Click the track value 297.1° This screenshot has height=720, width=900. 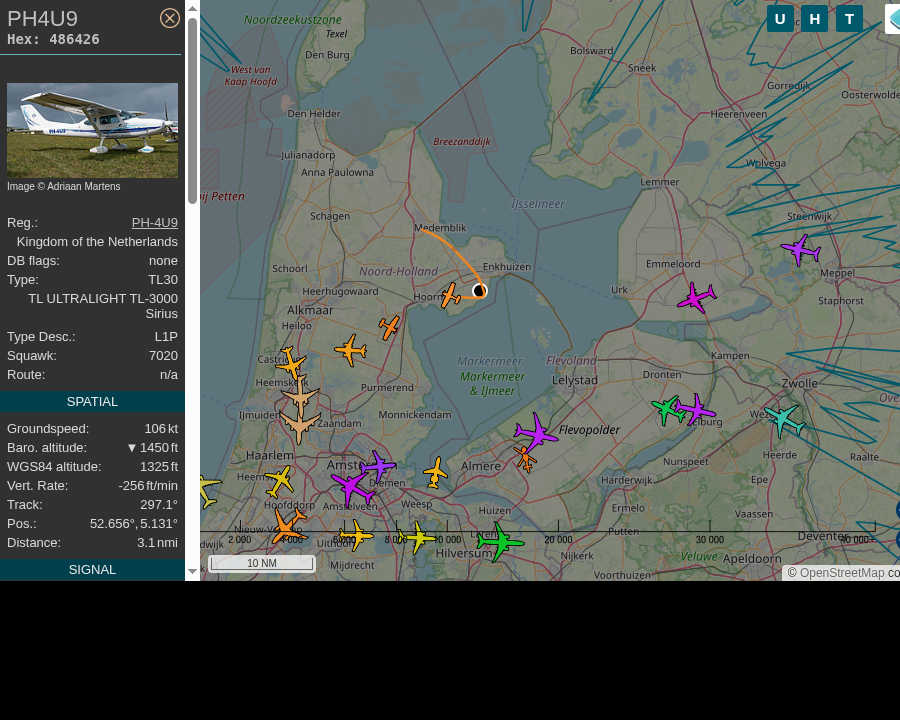pyautogui.click(x=159, y=505)
